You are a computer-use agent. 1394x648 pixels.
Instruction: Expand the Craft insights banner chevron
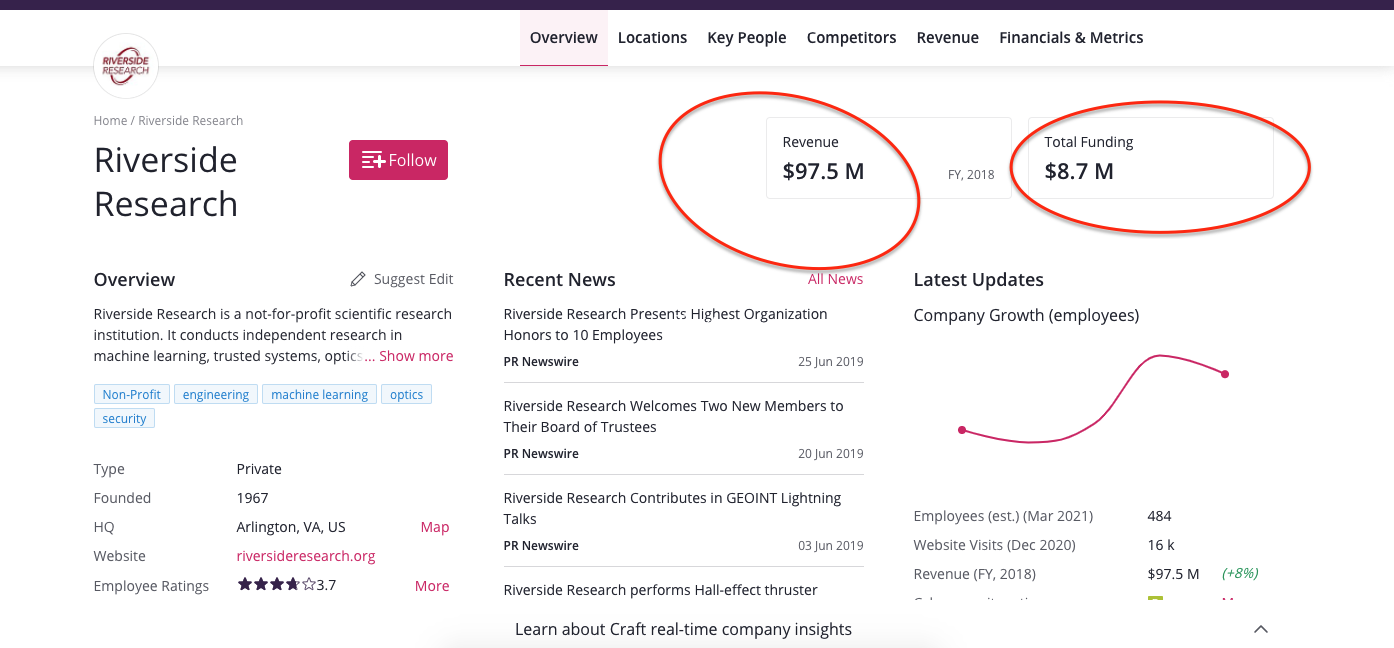(x=1261, y=629)
